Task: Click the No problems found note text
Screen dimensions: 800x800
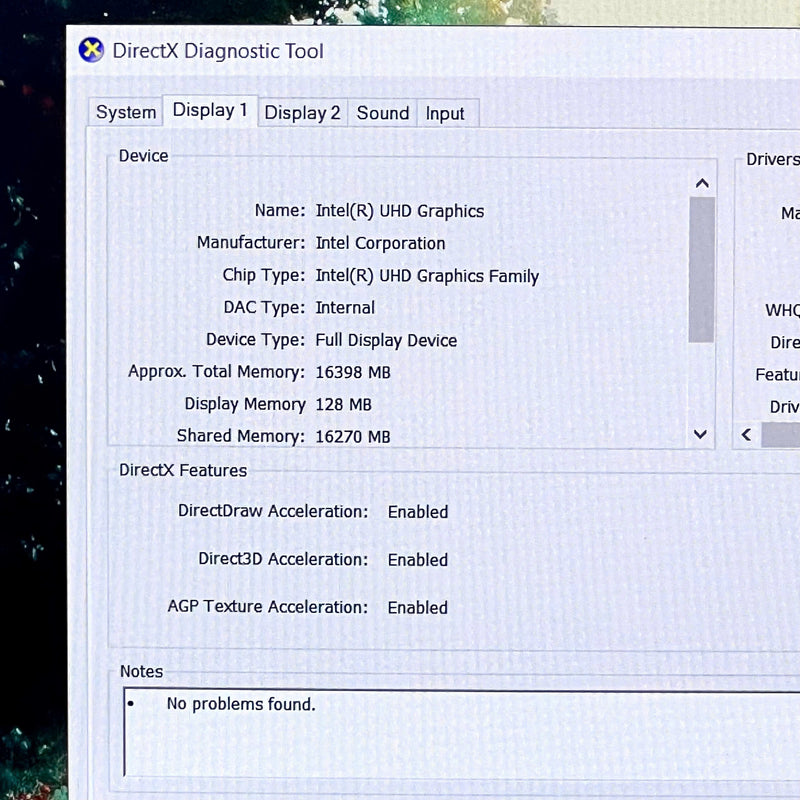Action: tap(241, 704)
